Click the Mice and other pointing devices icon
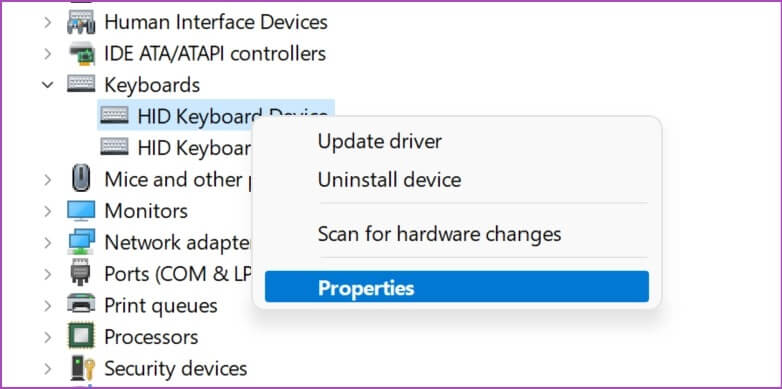Screen dimensions: 782x389 coord(81,179)
